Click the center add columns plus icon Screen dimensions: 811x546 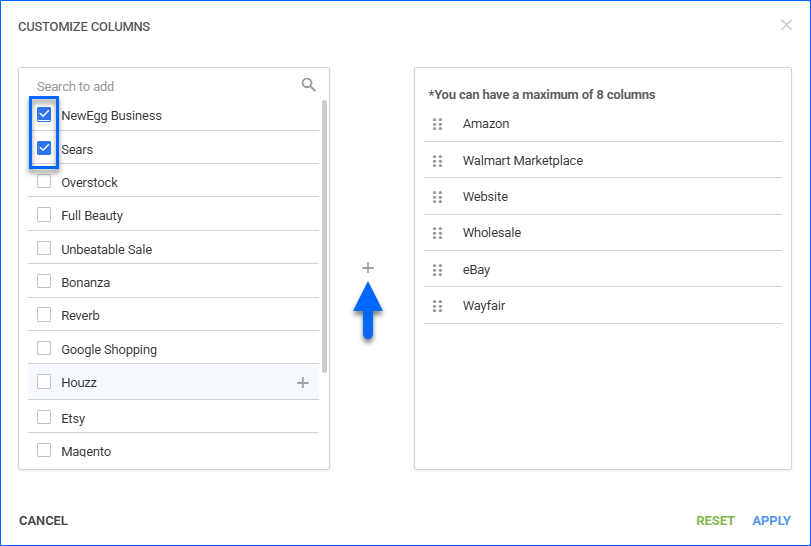368,268
